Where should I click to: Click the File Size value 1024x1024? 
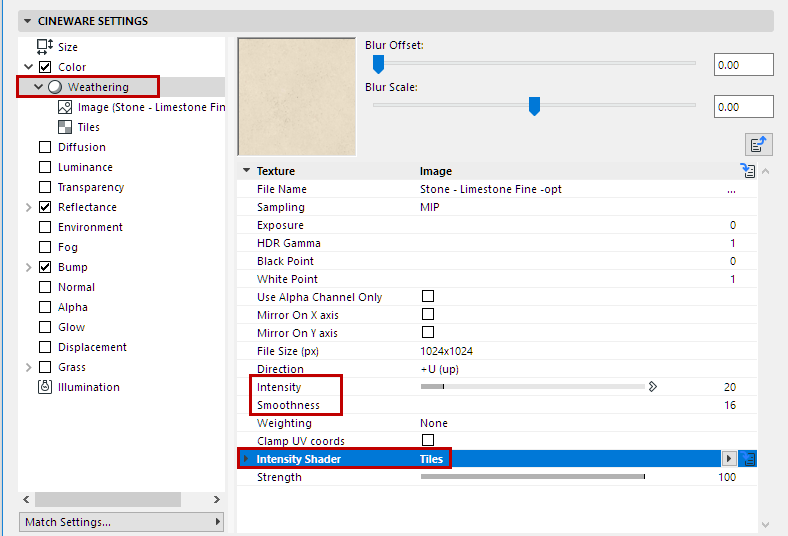point(446,351)
